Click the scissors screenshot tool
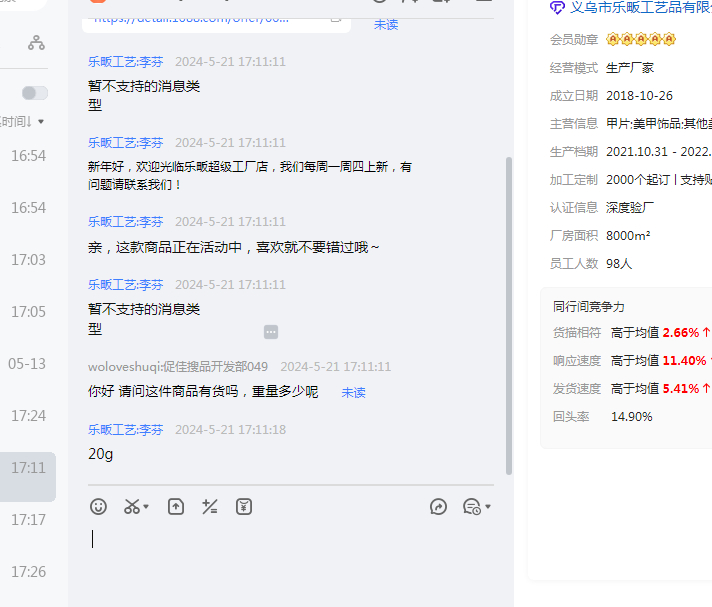This screenshot has width=712, height=607. click(132, 507)
